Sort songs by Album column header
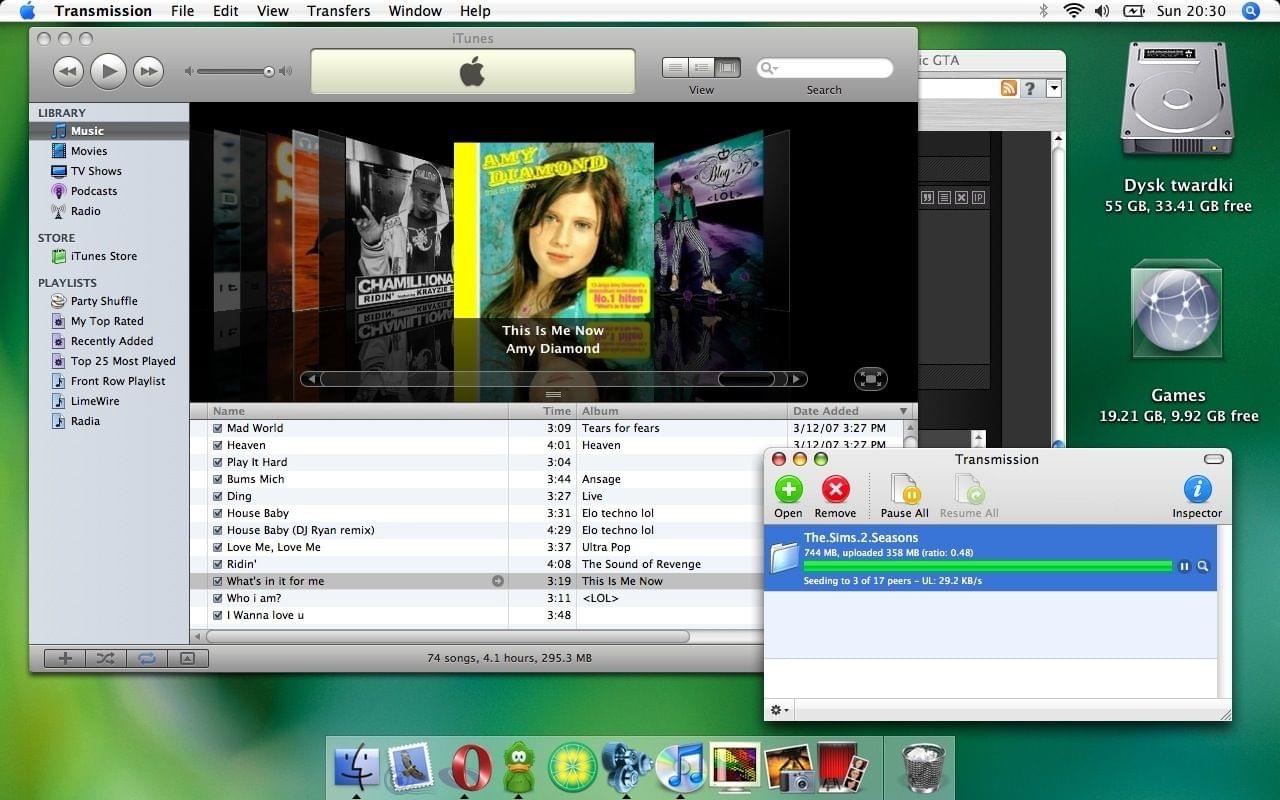The width and height of the screenshot is (1280, 800). 682,411
